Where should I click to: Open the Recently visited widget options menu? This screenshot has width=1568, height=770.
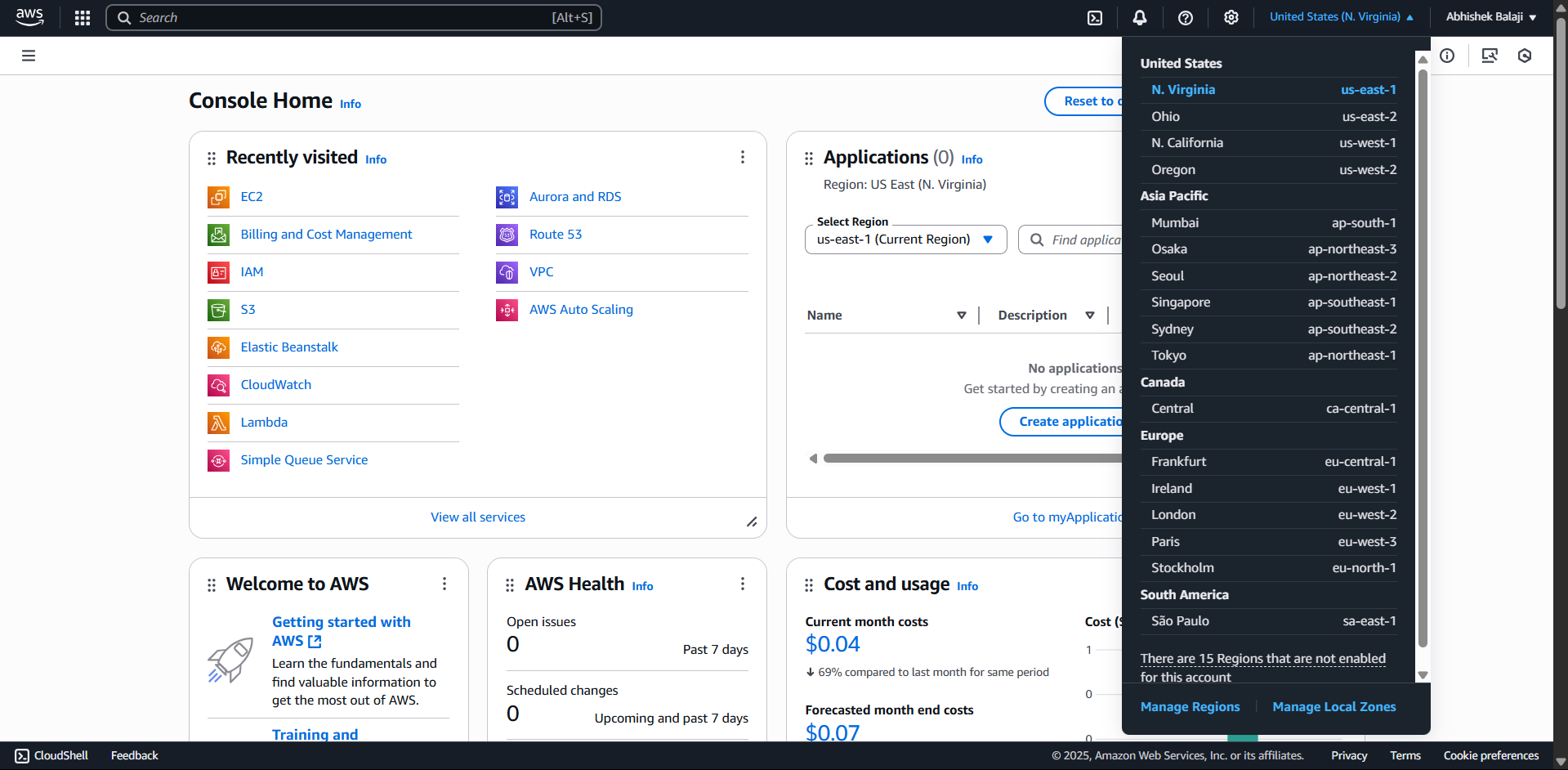click(x=743, y=157)
